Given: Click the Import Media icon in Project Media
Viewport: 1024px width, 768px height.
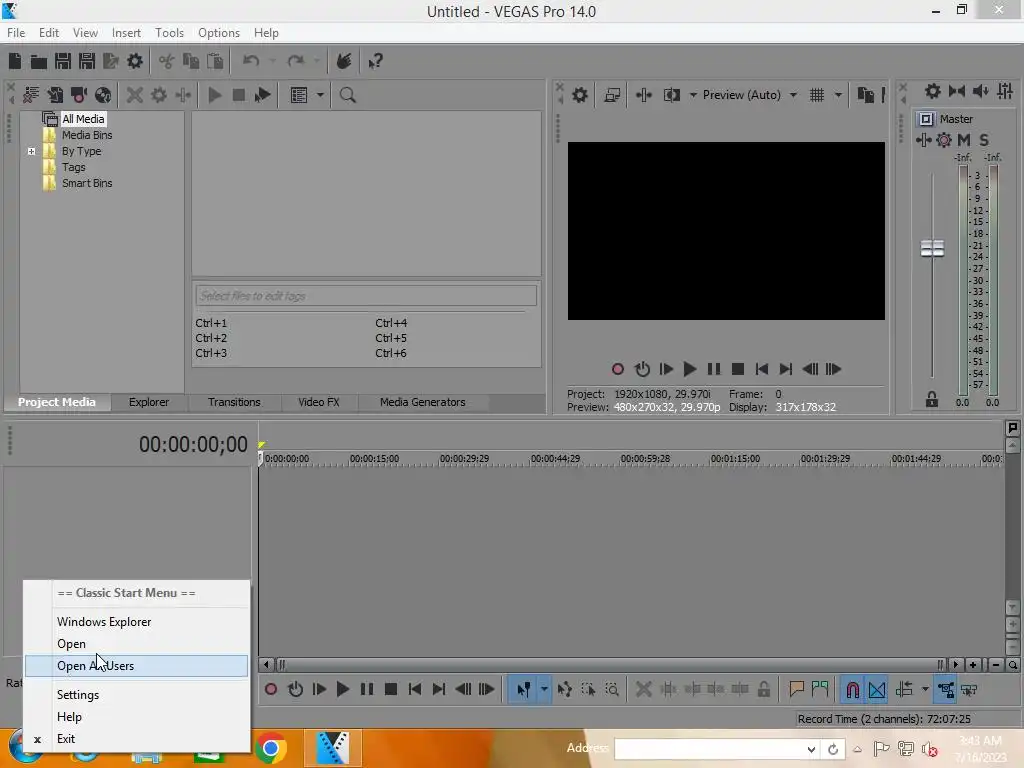Looking at the screenshot, I should 55,95.
